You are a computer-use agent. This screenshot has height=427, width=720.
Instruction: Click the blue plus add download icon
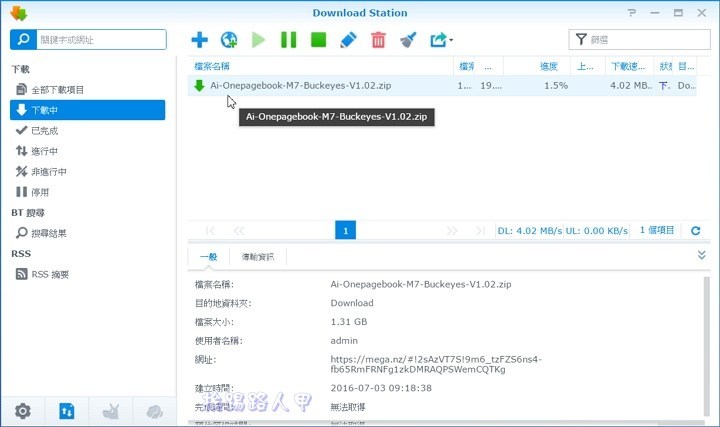(199, 40)
